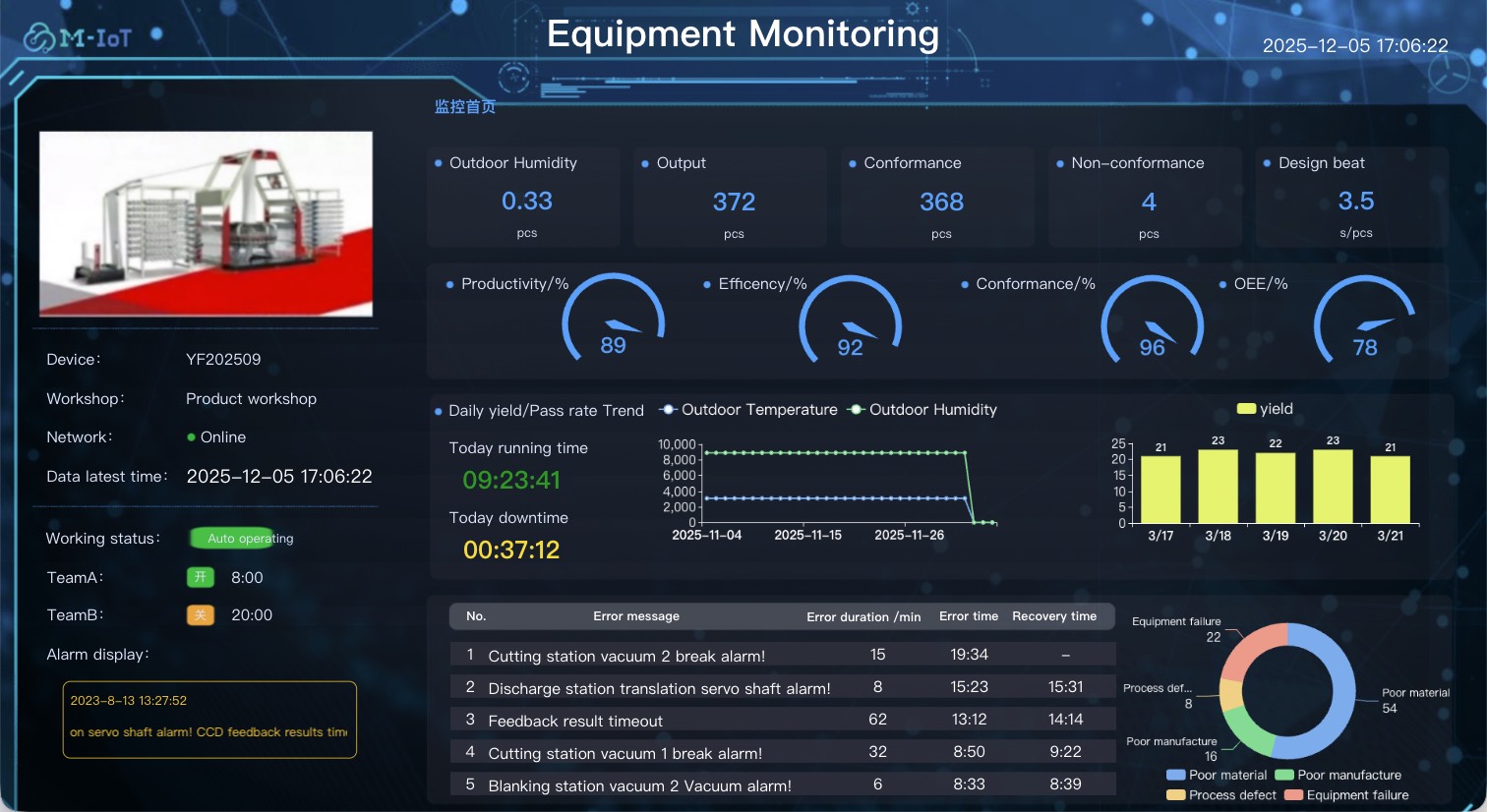Click the machine thumbnail image

pos(206,224)
